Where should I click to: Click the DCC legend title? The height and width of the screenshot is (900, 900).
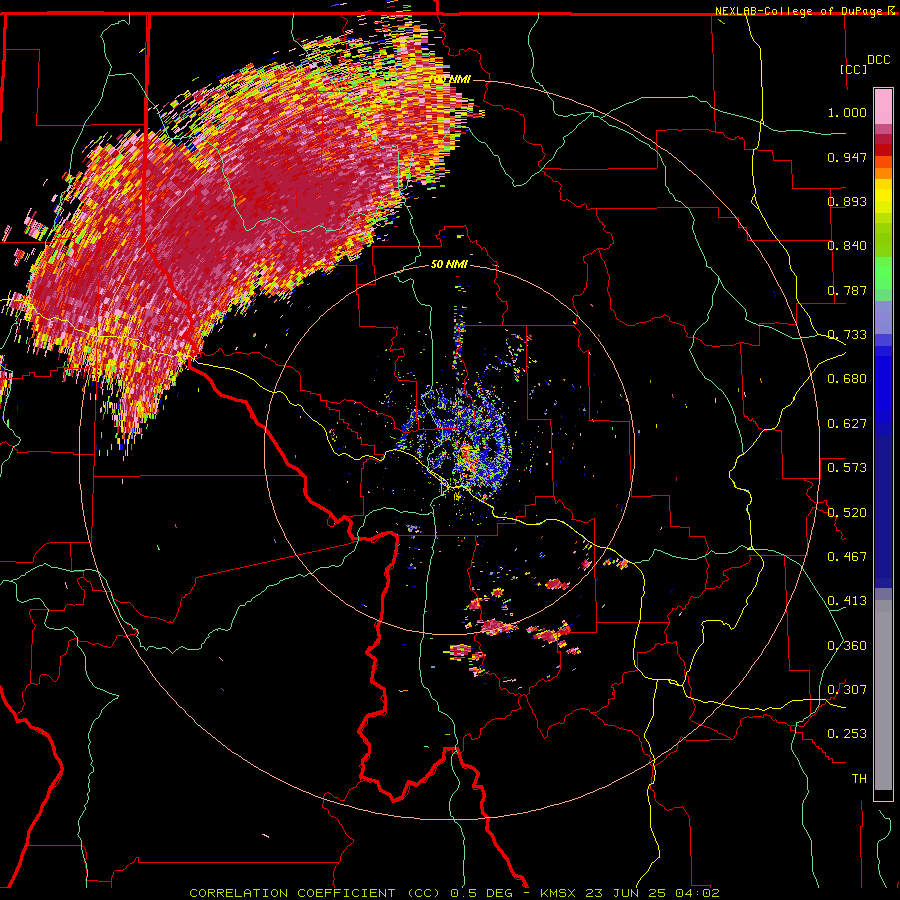[878, 60]
